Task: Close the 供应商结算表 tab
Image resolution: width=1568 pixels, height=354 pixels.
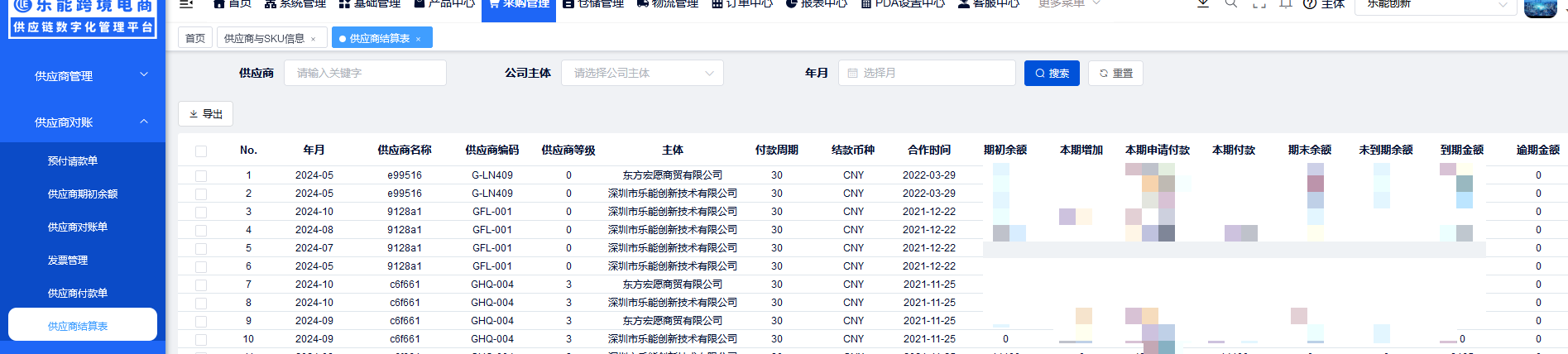Action: (x=419, y=39)
